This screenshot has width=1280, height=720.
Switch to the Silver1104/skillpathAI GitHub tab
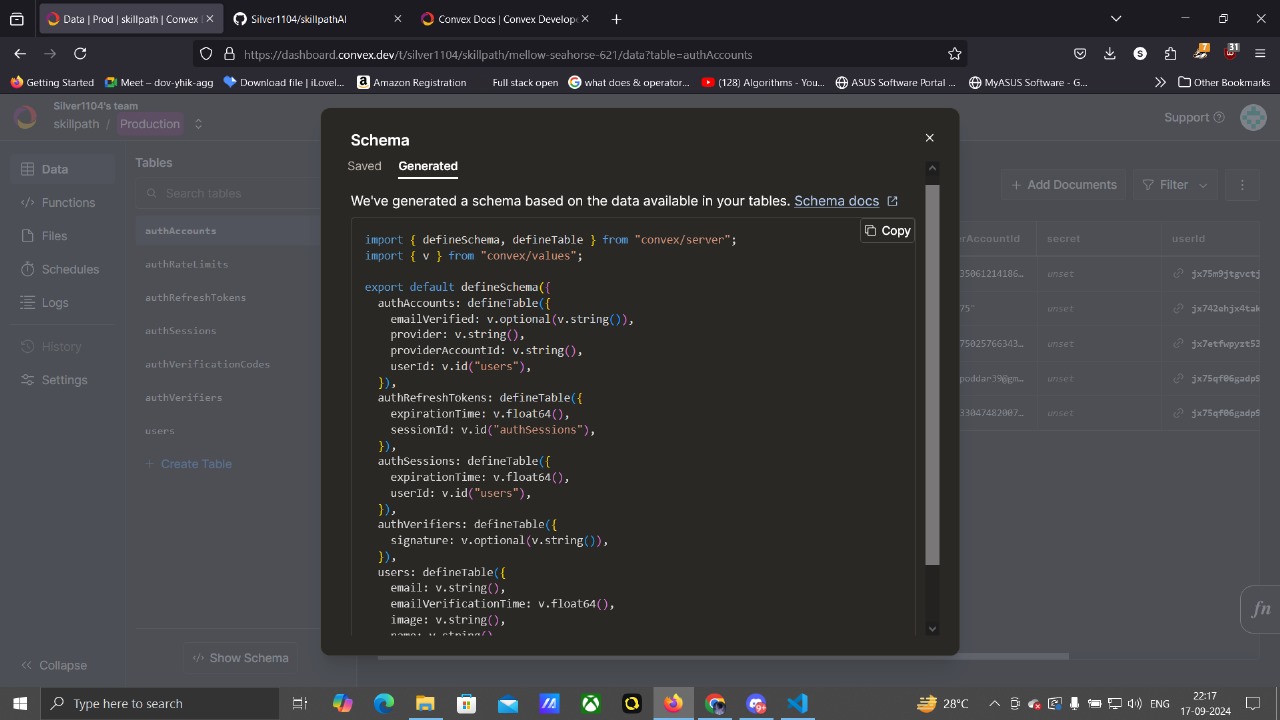pyautogui.click(x=316, y=19)
